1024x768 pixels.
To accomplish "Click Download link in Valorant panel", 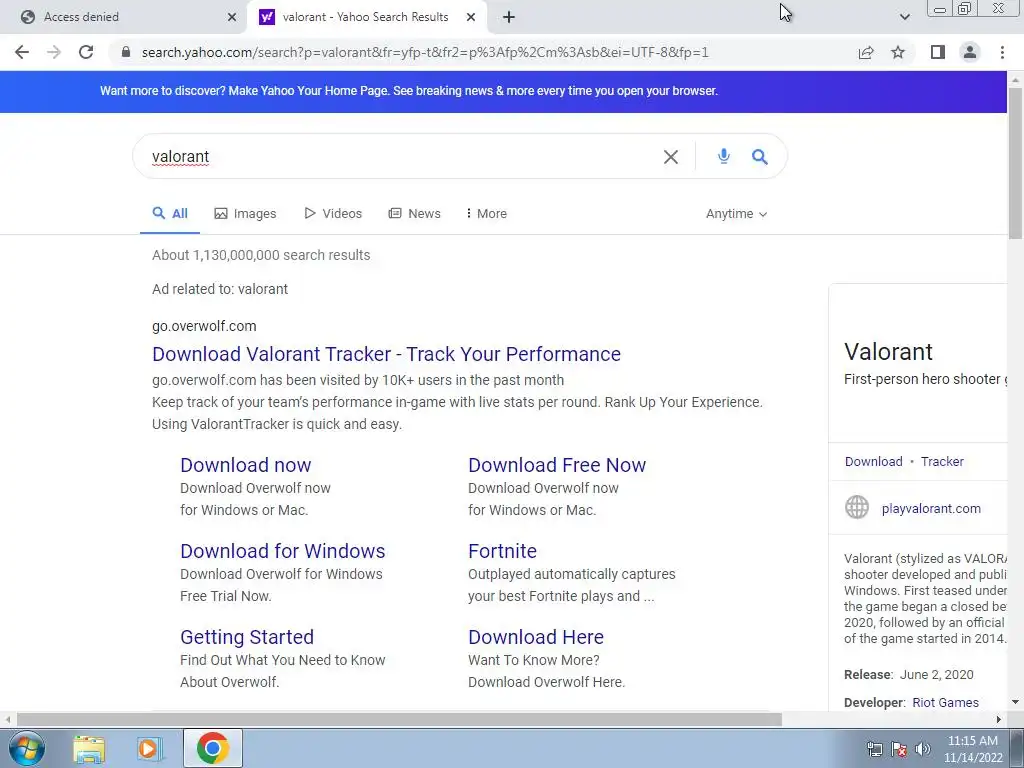I will click(873, 462).
